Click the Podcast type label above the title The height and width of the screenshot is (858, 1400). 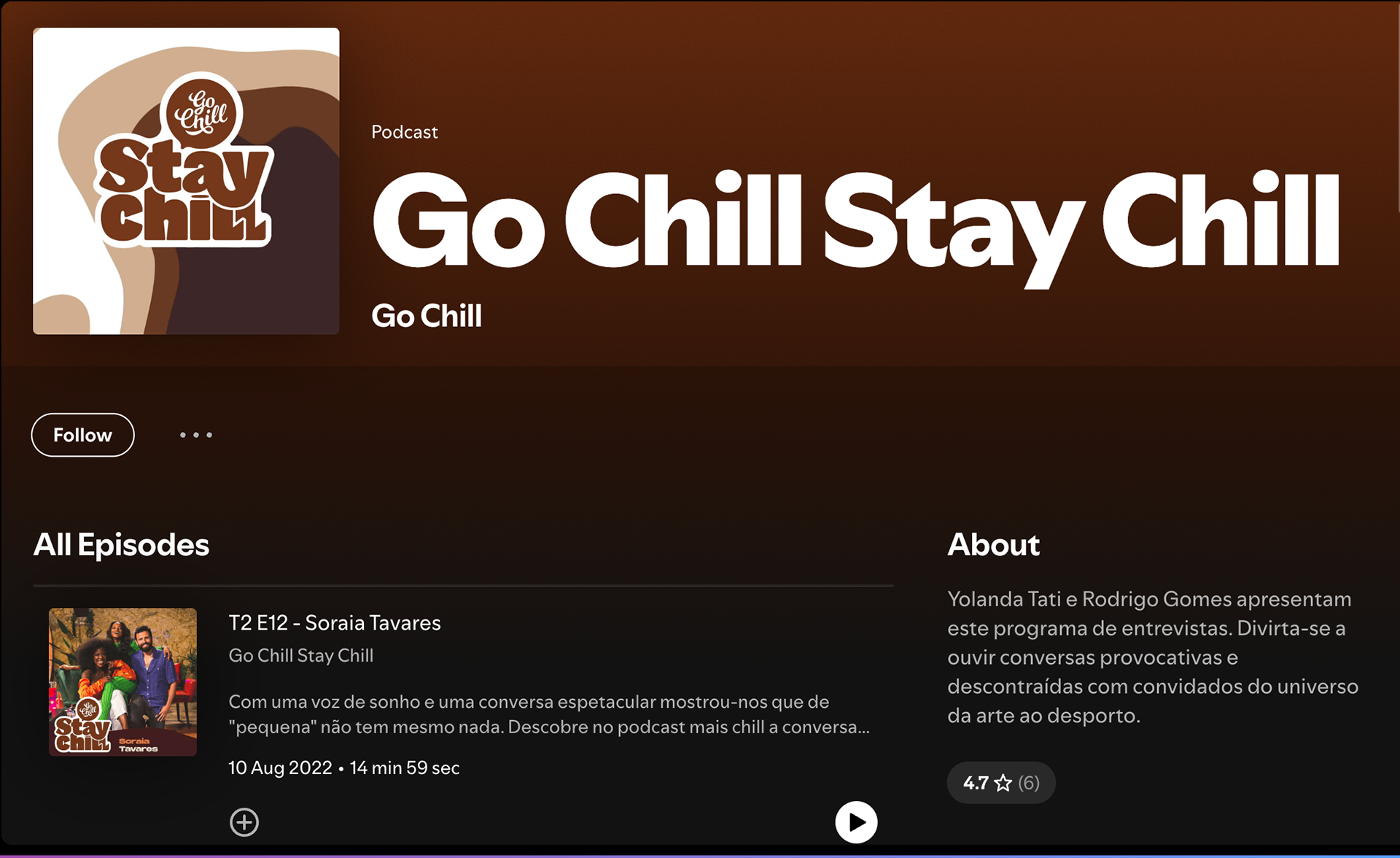coord(405,132)
